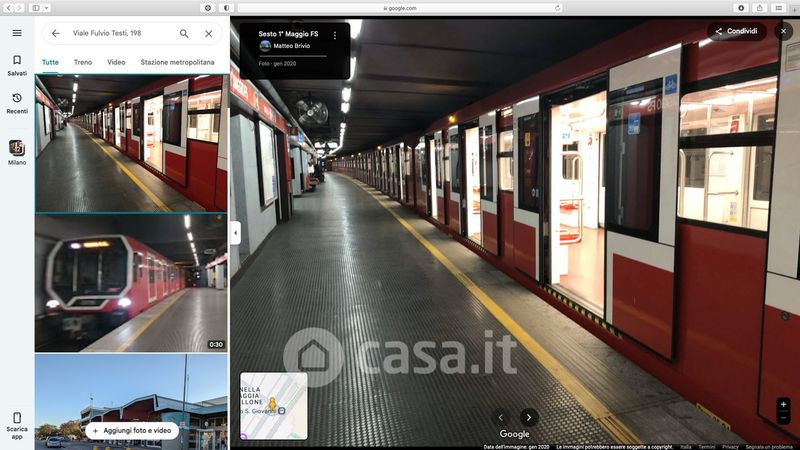Screen dimensions: 800x450
Task: Click the back arrow in search box
Action: (x=56, y=33)
